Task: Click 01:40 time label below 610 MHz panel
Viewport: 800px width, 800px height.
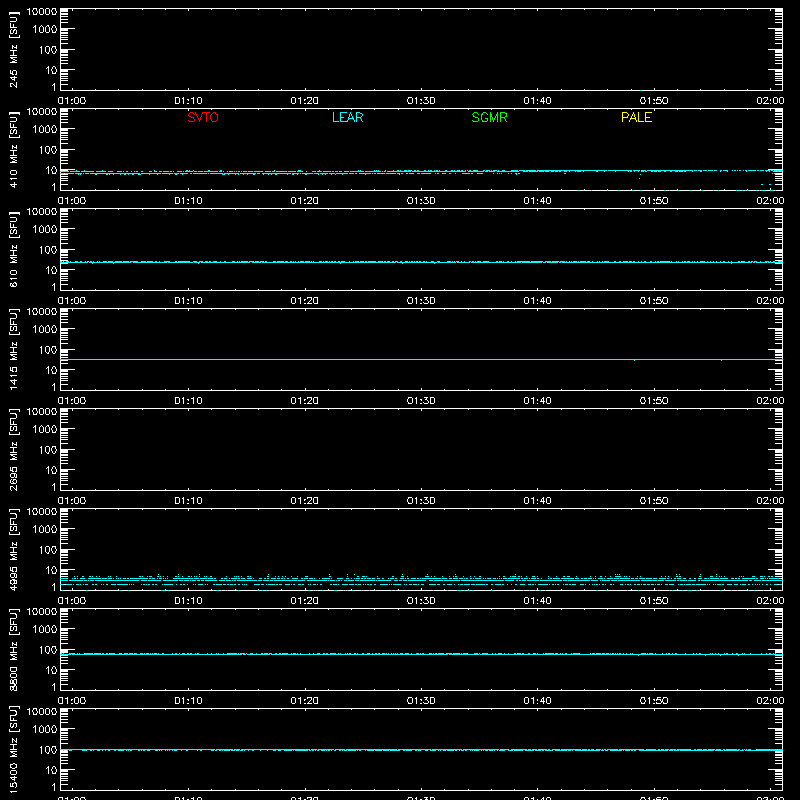Action: click(x=537, y=301)
